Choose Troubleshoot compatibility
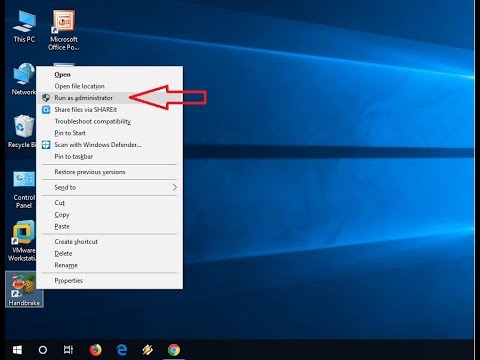Image resolution: width=480 pixels, height=360 pixels. click(109, 121)
